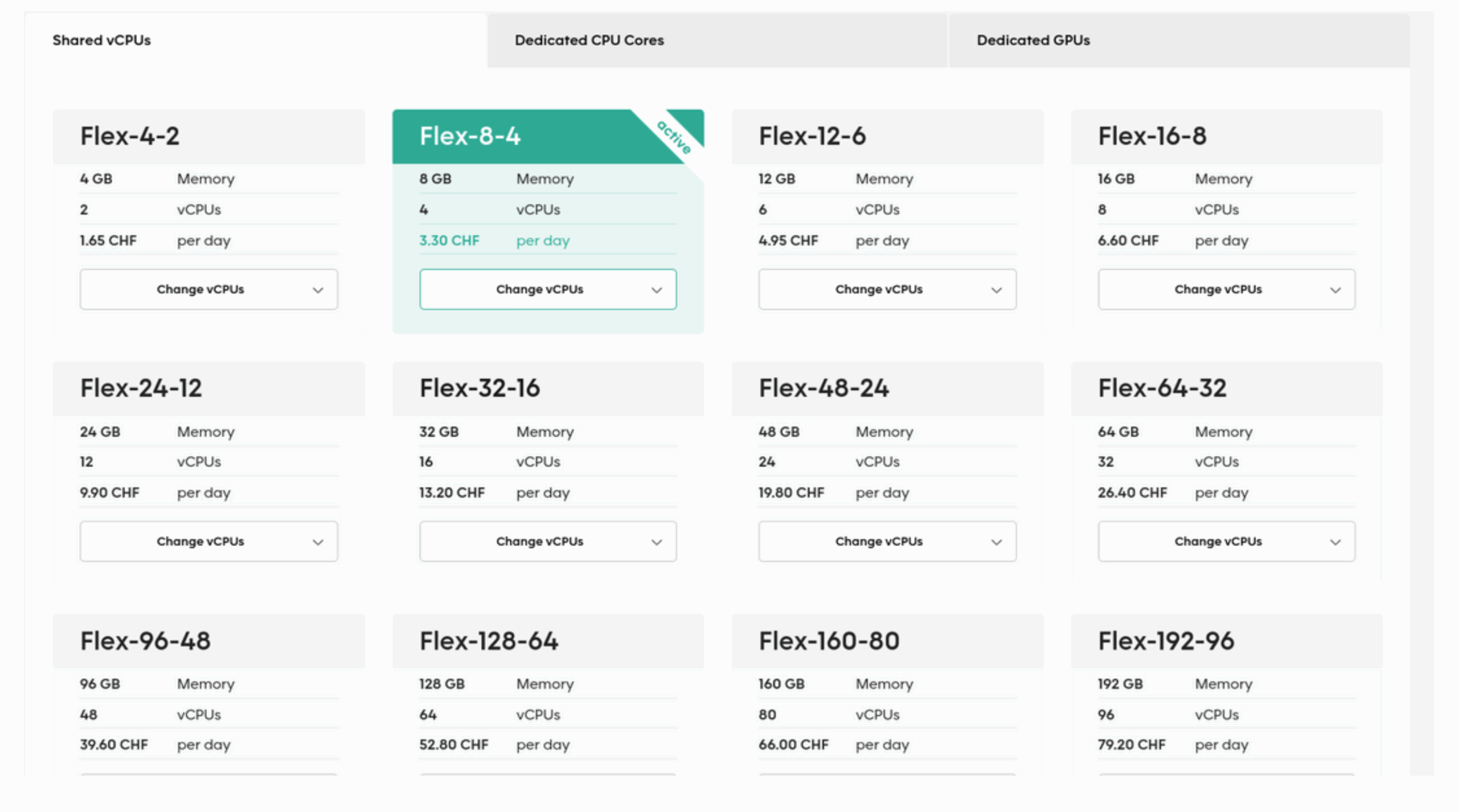Select the Flex-64-32 plan header
This screenshot has width=1458, height=812.
[1227, 389]
